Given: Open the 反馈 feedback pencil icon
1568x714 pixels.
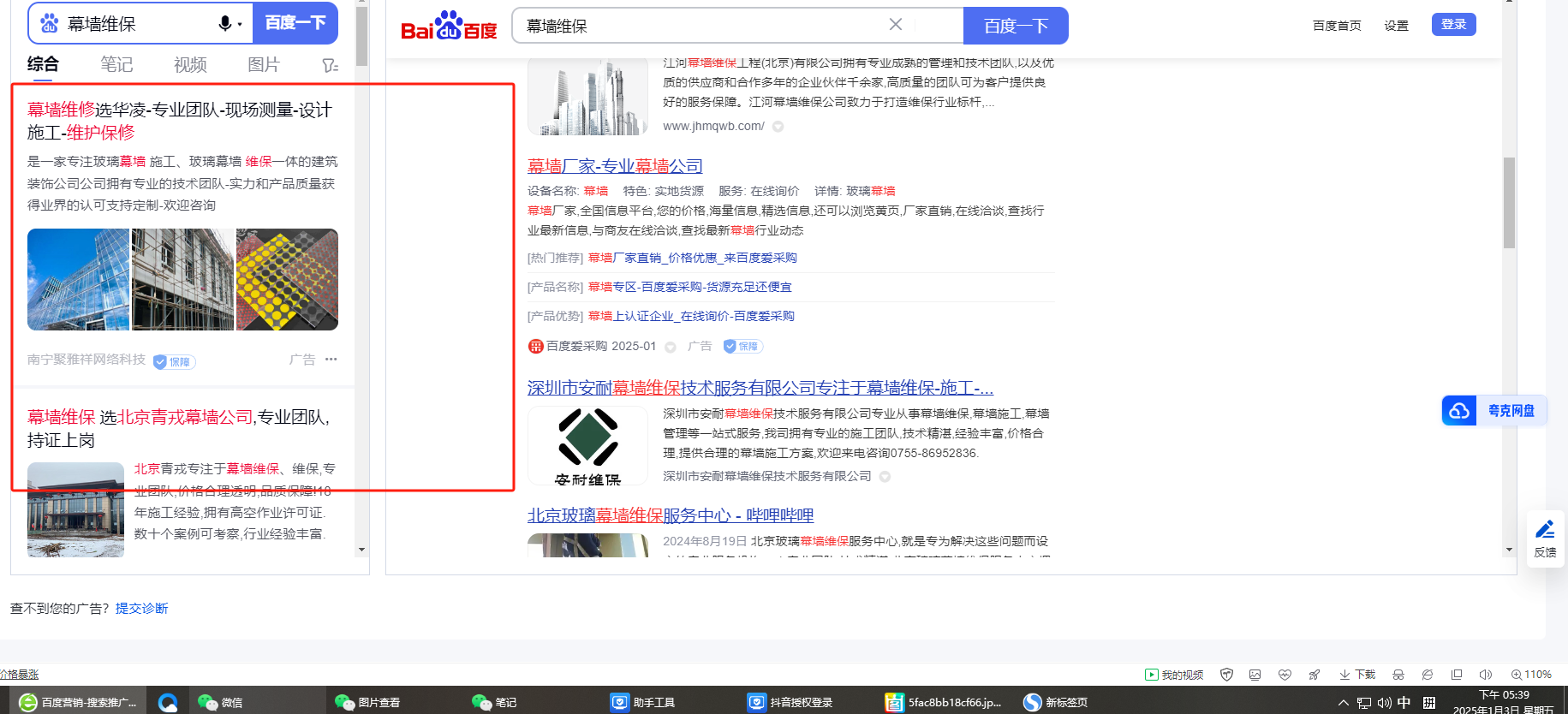Looking at the screenshot, I should (1545, 530).
